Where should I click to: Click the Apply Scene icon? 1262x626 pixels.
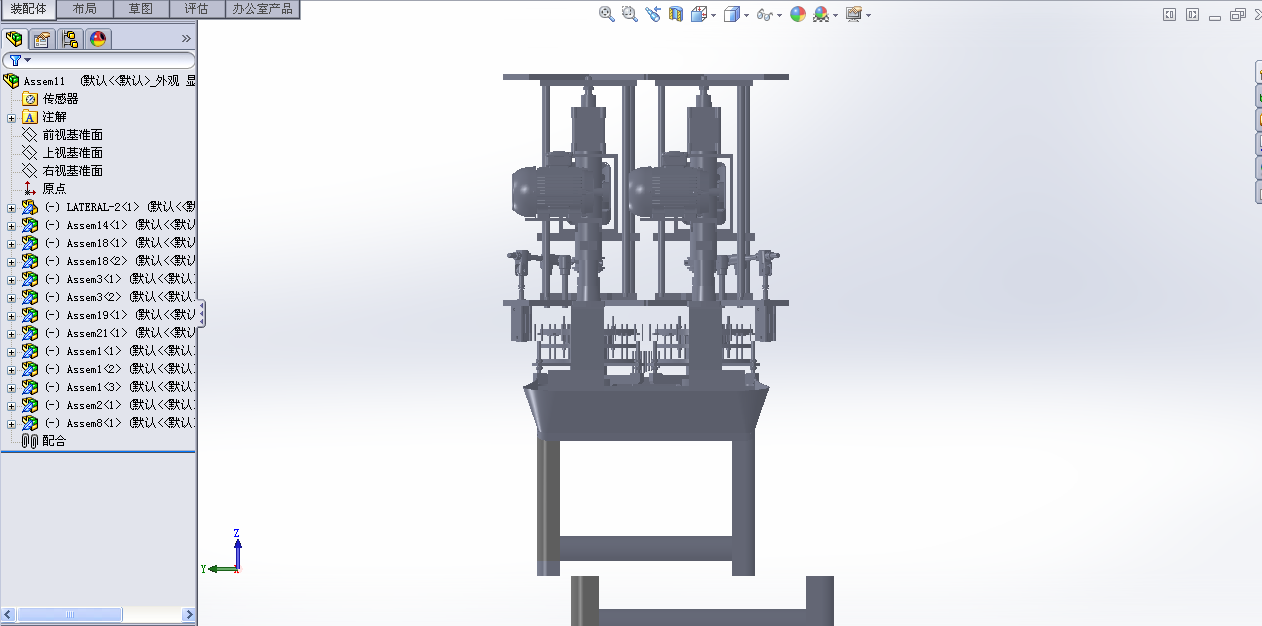[821, 14]
